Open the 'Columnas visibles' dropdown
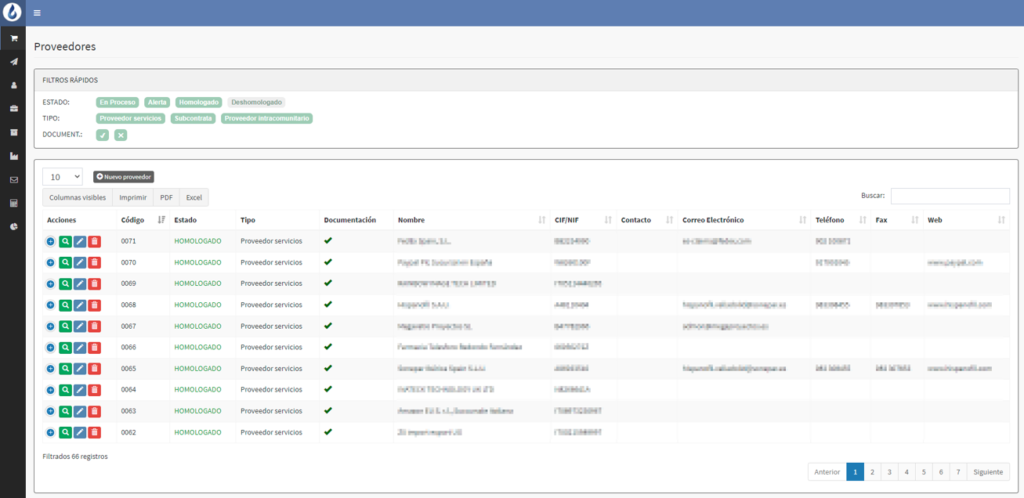The height and width of the screenshot is (498, 1024). pos(76,198)
